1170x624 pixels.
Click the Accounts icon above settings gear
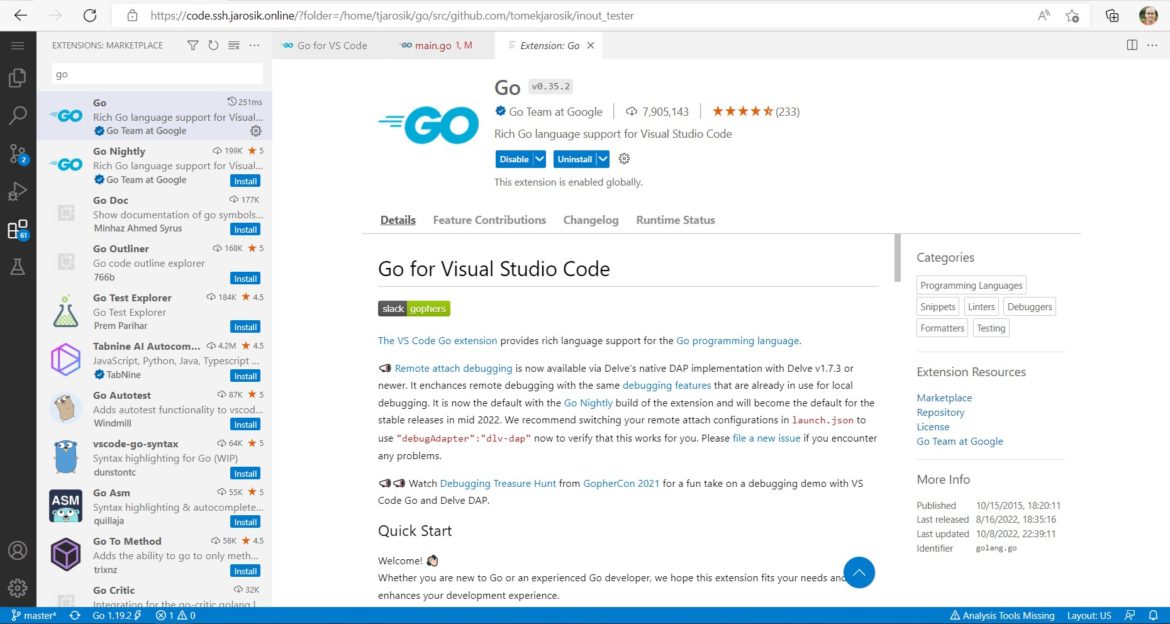[17, 551]
